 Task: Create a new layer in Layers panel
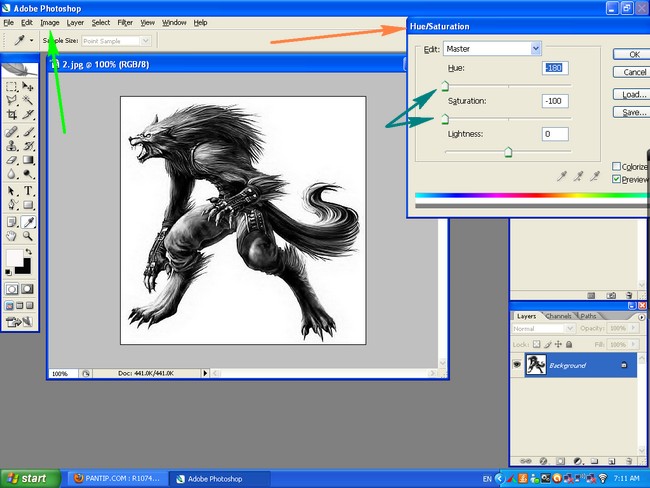(x=611, y=461)
